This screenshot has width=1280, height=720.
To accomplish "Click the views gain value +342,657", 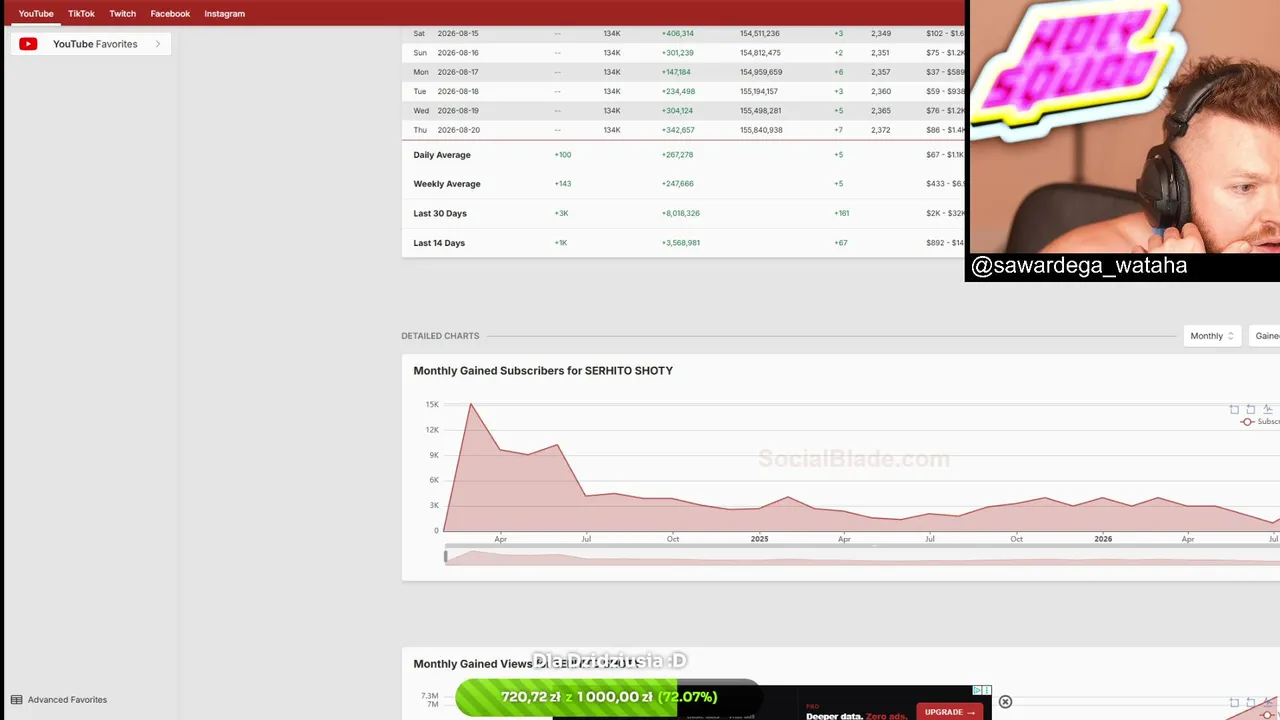I will pyautogui.click(x=678, y=130).
